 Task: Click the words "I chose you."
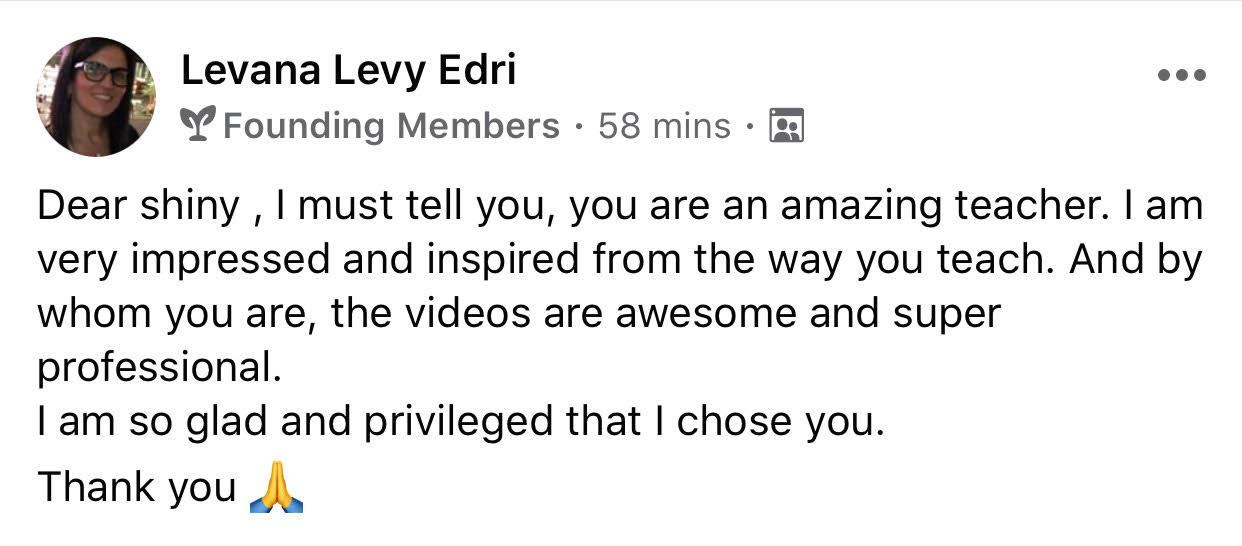[770, 422]
